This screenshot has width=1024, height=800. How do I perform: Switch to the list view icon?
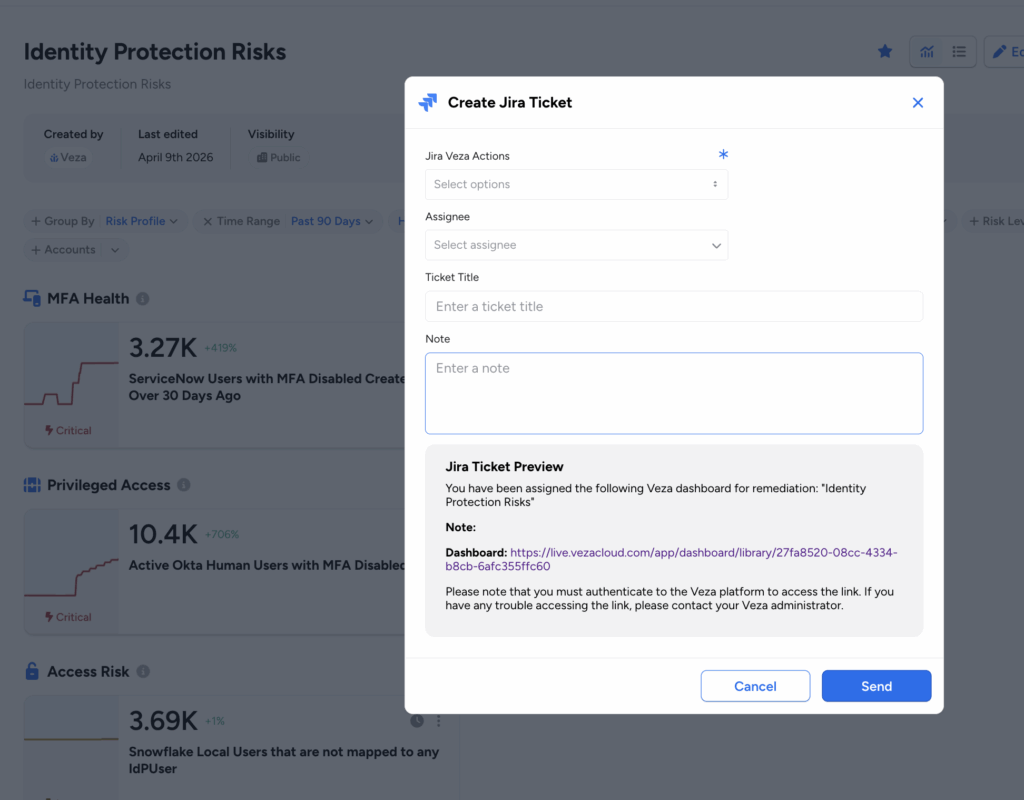click(959, 52)
